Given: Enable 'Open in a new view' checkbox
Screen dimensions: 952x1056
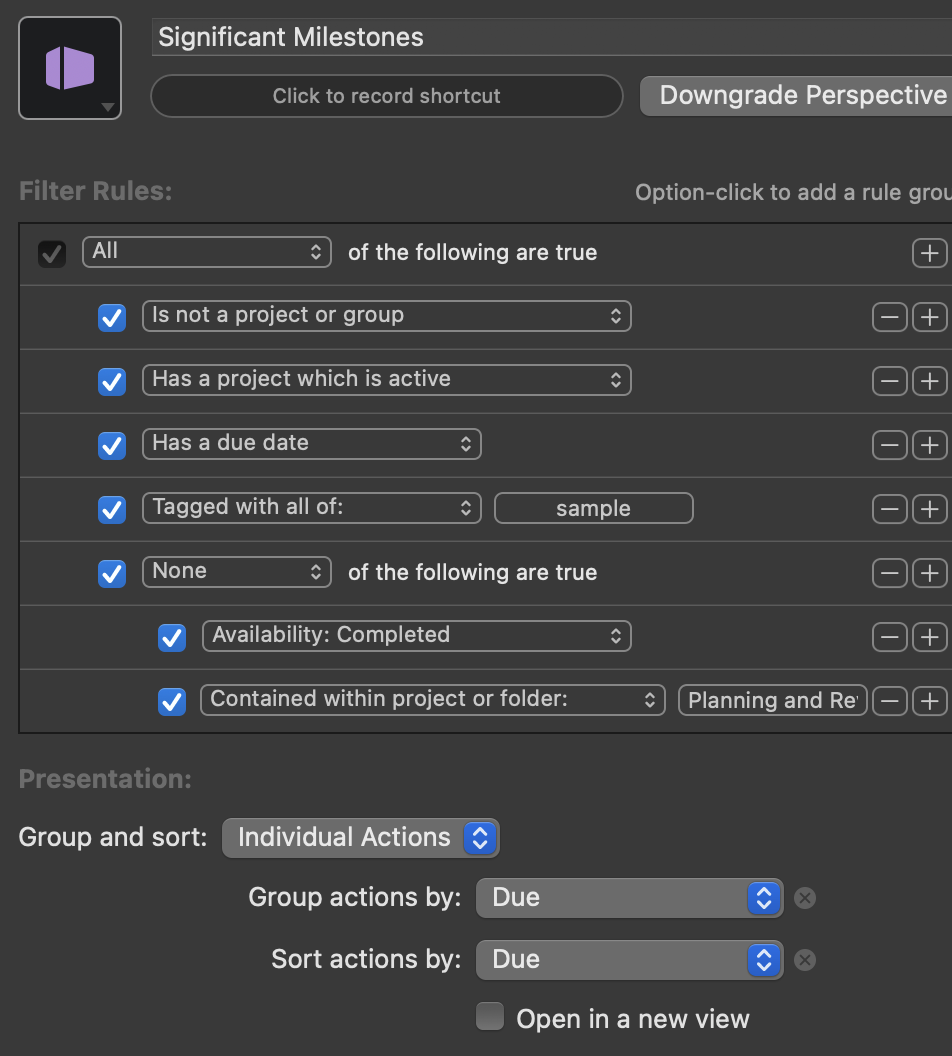Looking at the screenshot, I should pos(490,1018).
